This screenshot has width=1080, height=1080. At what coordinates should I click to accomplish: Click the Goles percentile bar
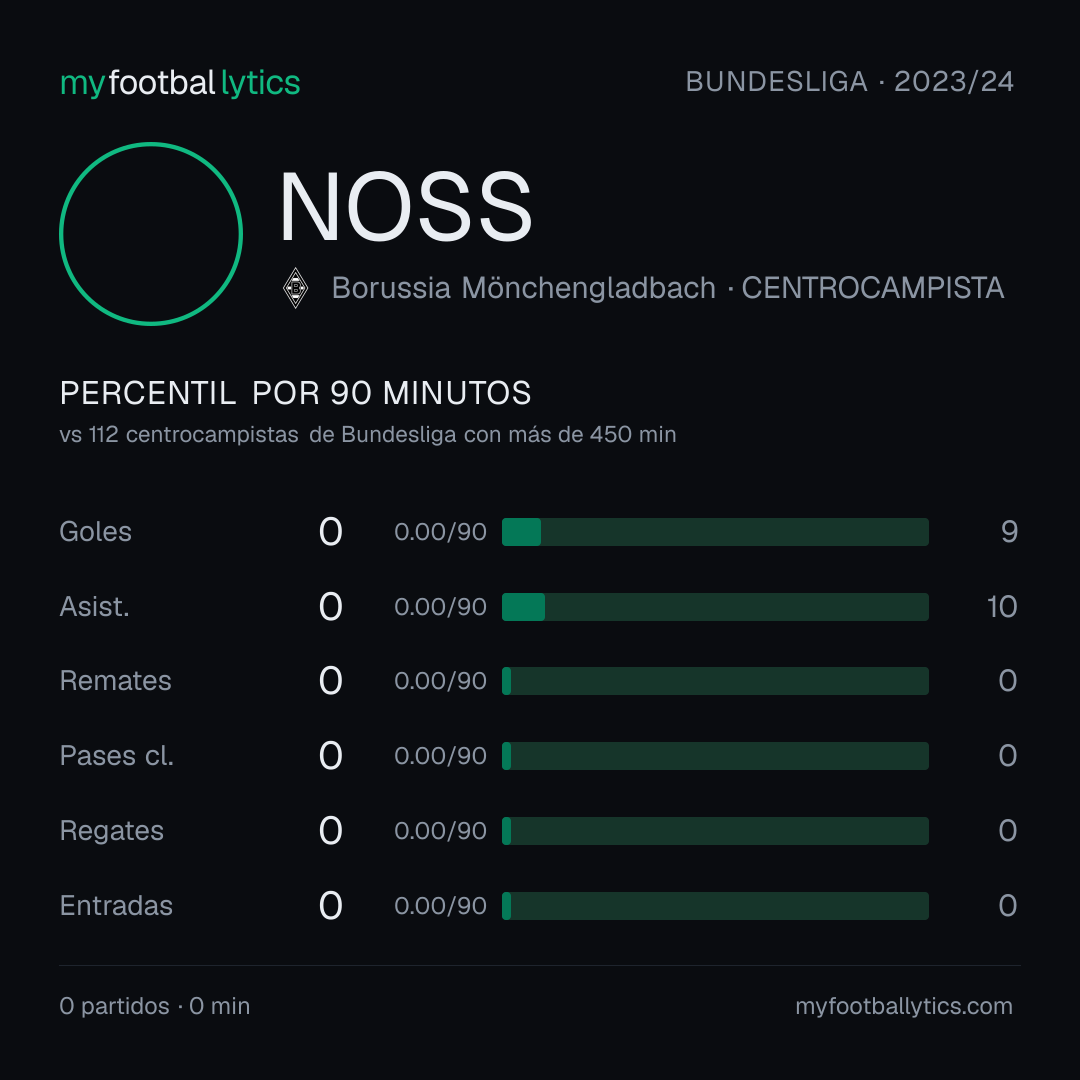(715, 532)
